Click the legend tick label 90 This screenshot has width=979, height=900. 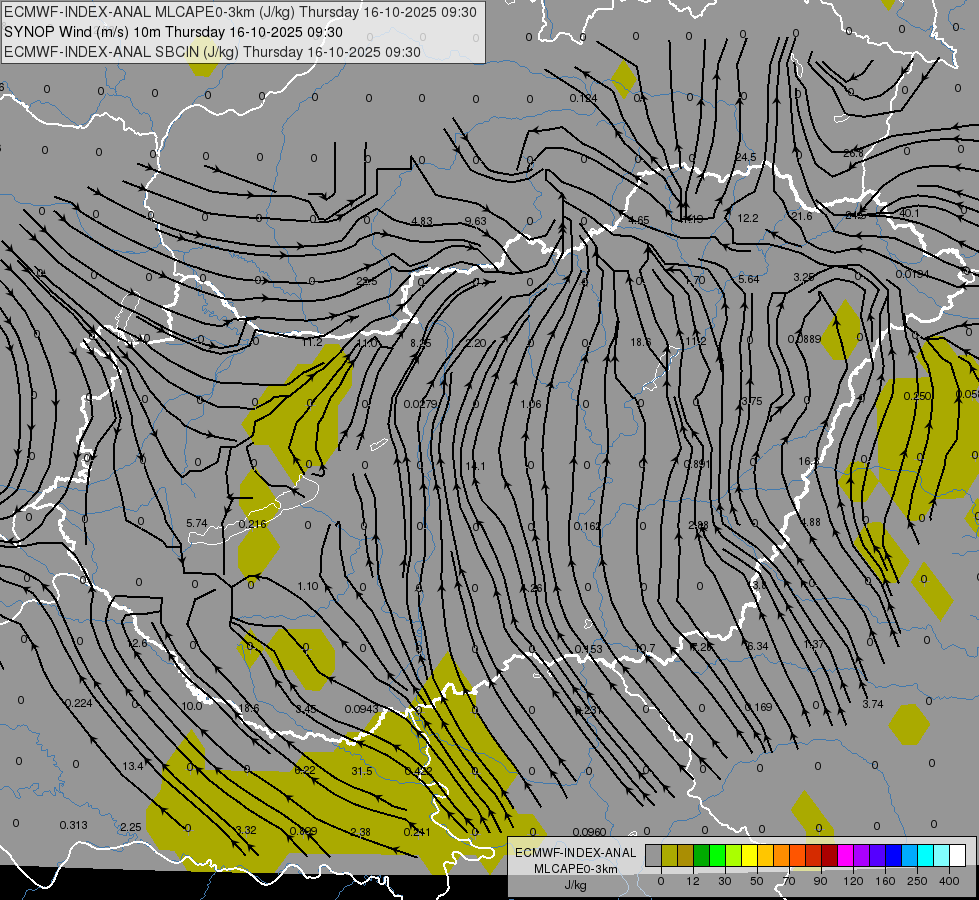point(820,881)
